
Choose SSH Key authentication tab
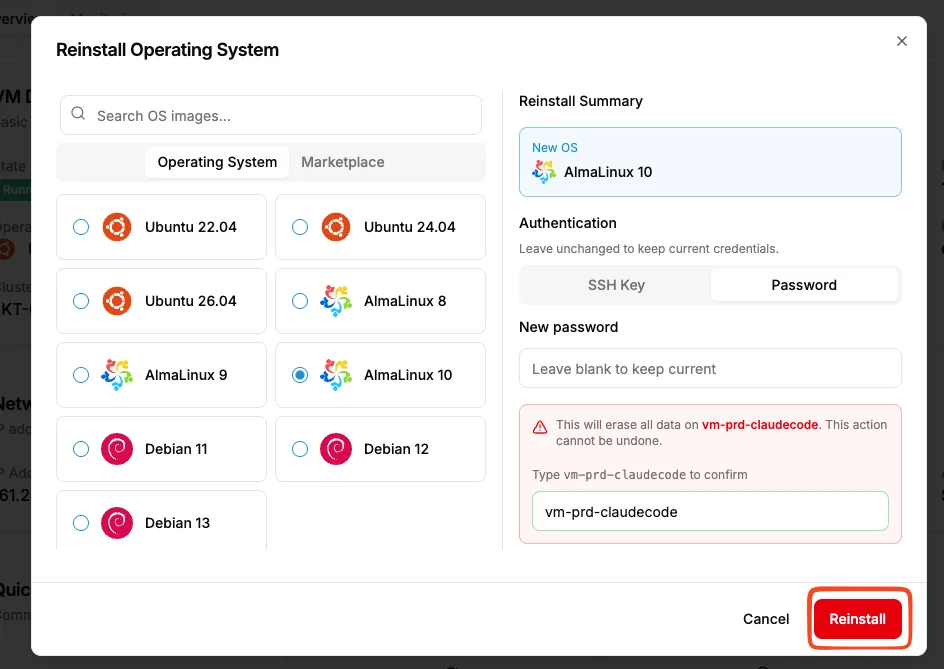616,285
